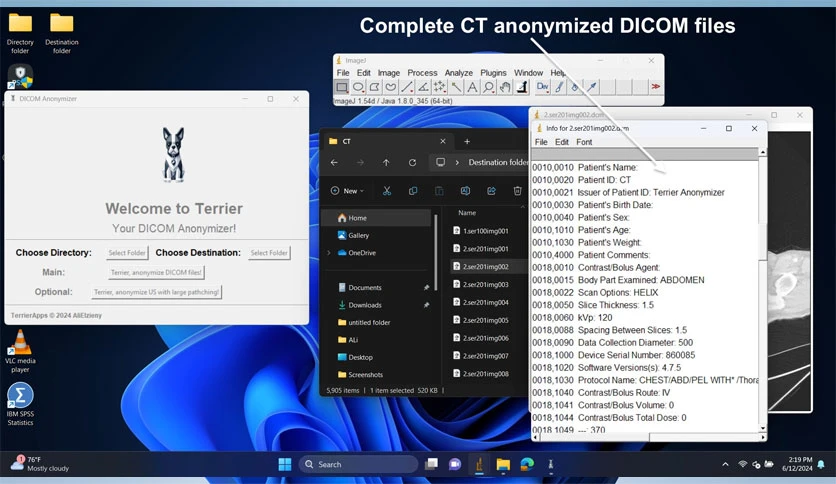The image size is (836, 484).
Task: Open the Process menu in ImageJ
Action: pyautogui.click(x=422, y=72)
